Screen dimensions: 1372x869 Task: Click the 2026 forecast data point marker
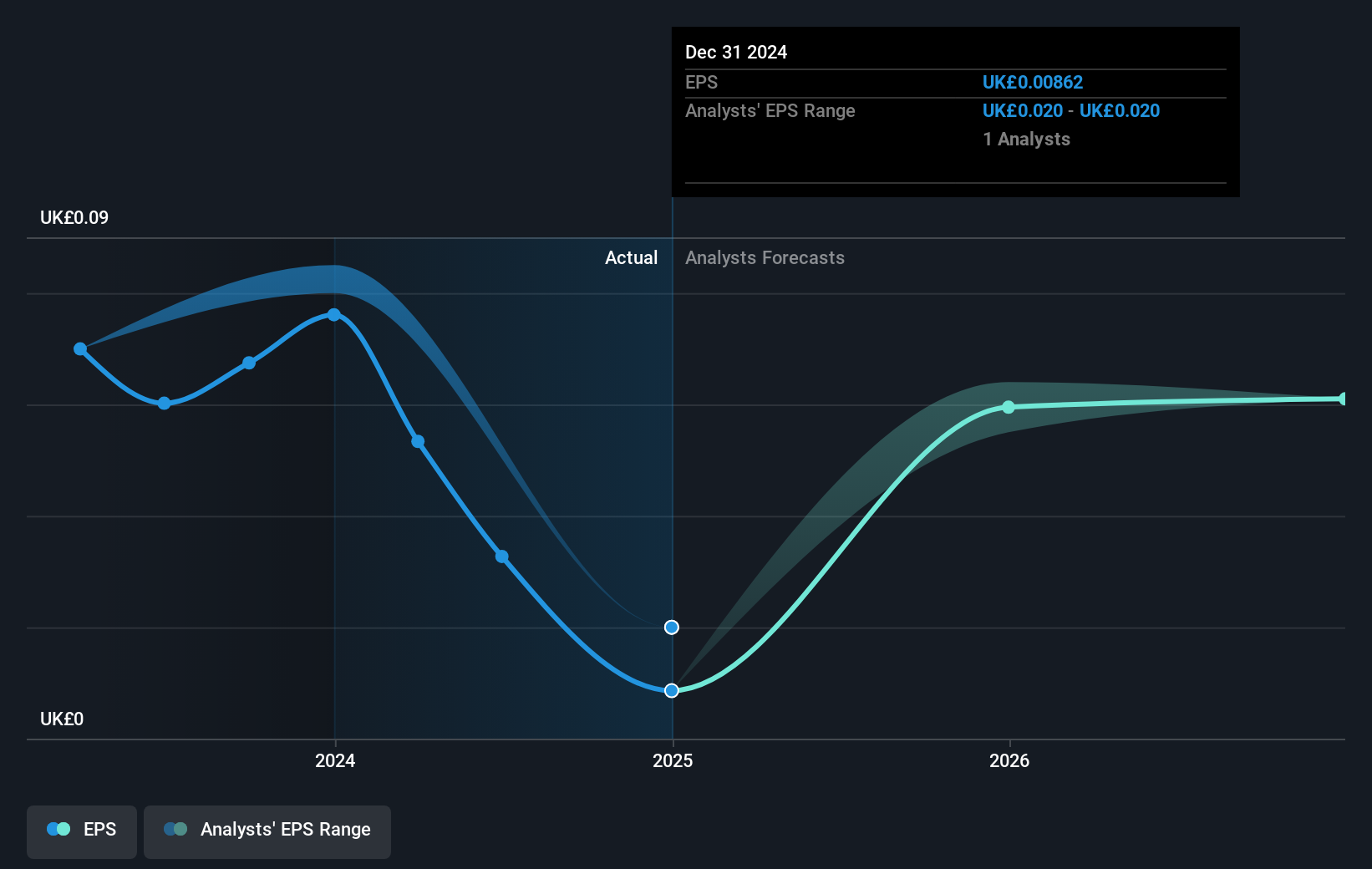[x=1009, y=408]
